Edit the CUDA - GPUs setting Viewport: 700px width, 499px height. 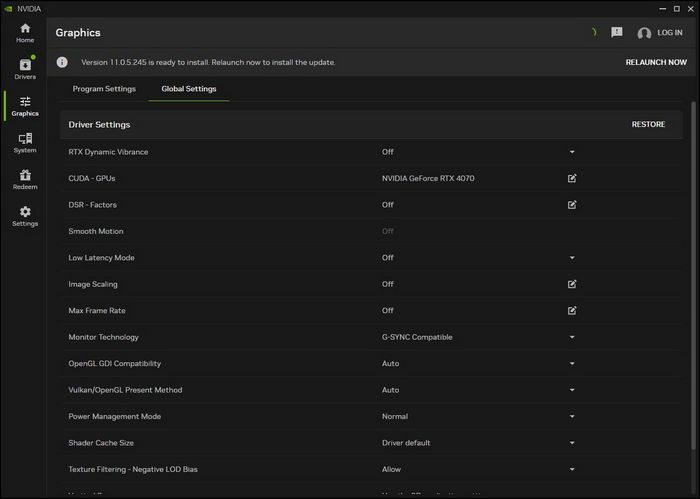572,178
